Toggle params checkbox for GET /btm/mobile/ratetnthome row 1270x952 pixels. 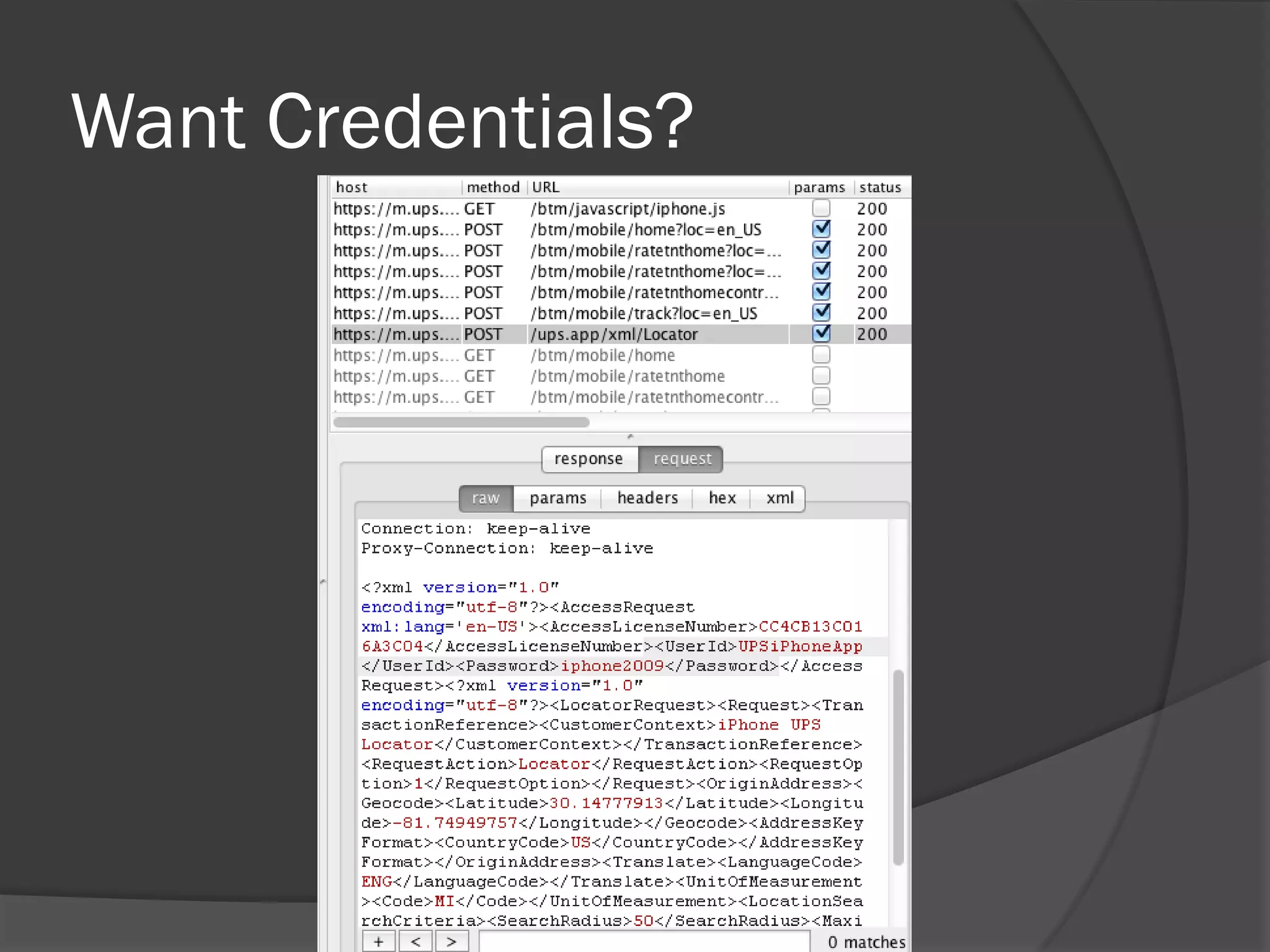coord(821,376)
